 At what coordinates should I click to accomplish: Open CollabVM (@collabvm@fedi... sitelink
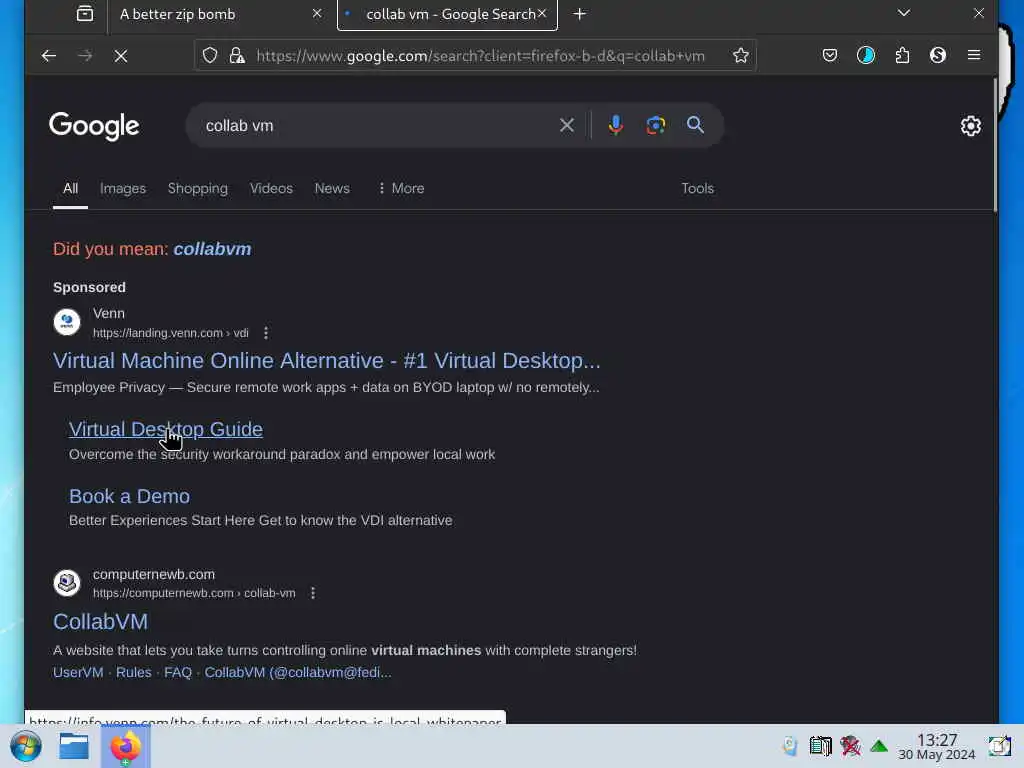point(298,672)
